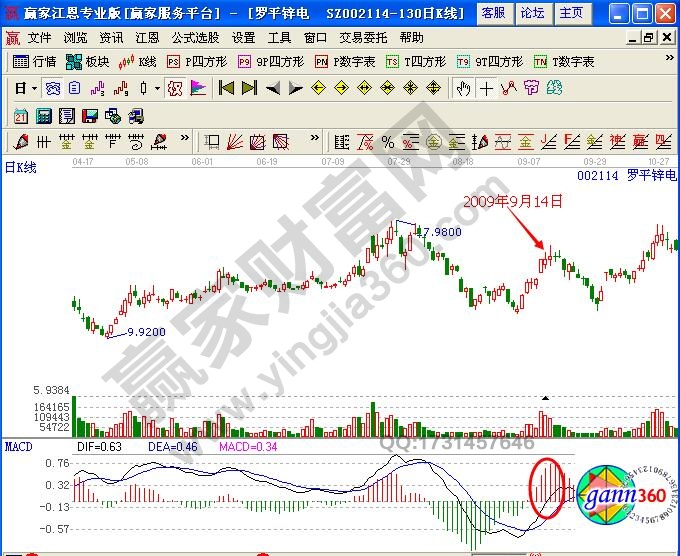Open the 交易委托 menu

[362, 37]
